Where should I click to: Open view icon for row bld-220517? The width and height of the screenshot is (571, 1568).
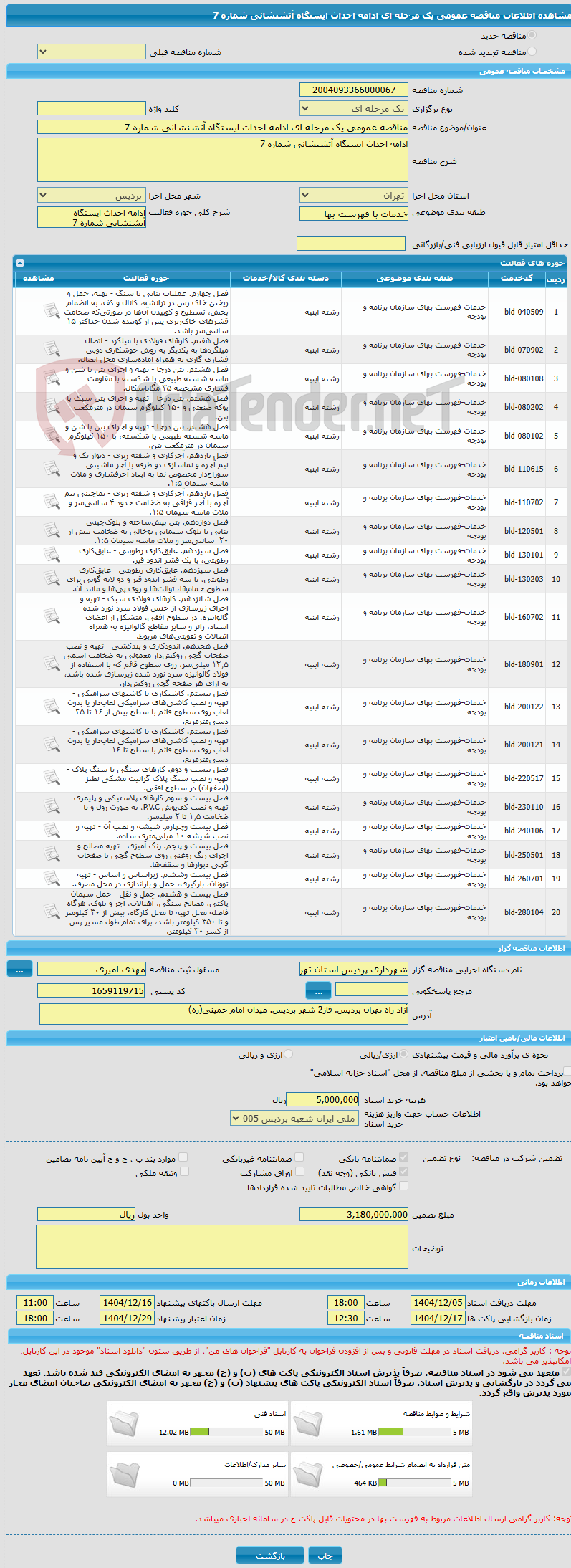tap(52, 778)
